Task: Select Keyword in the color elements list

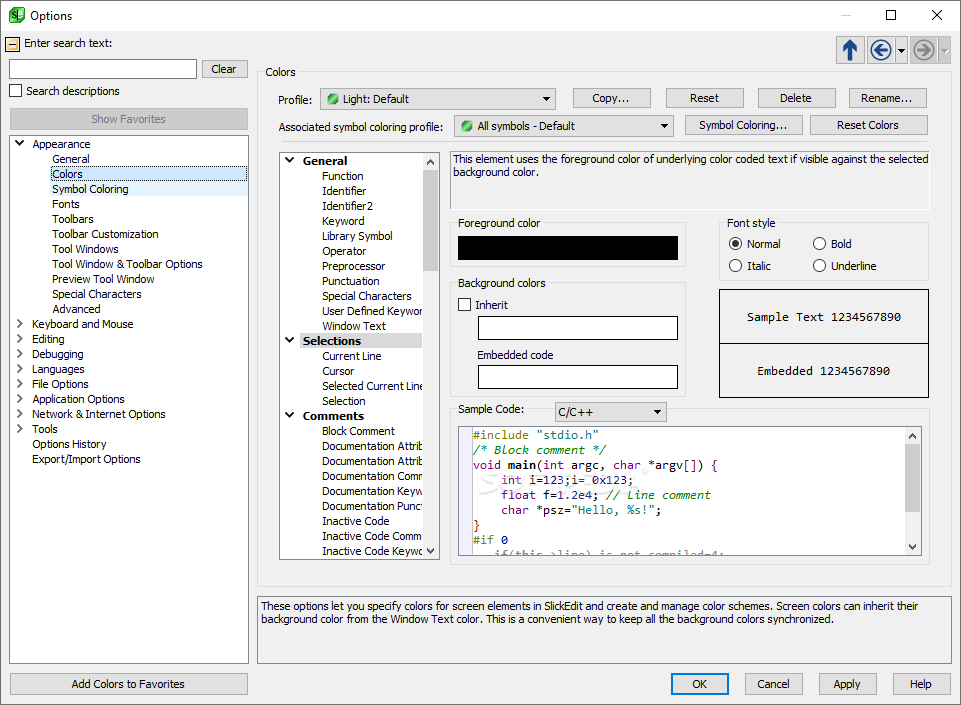Action: point(343,221)
